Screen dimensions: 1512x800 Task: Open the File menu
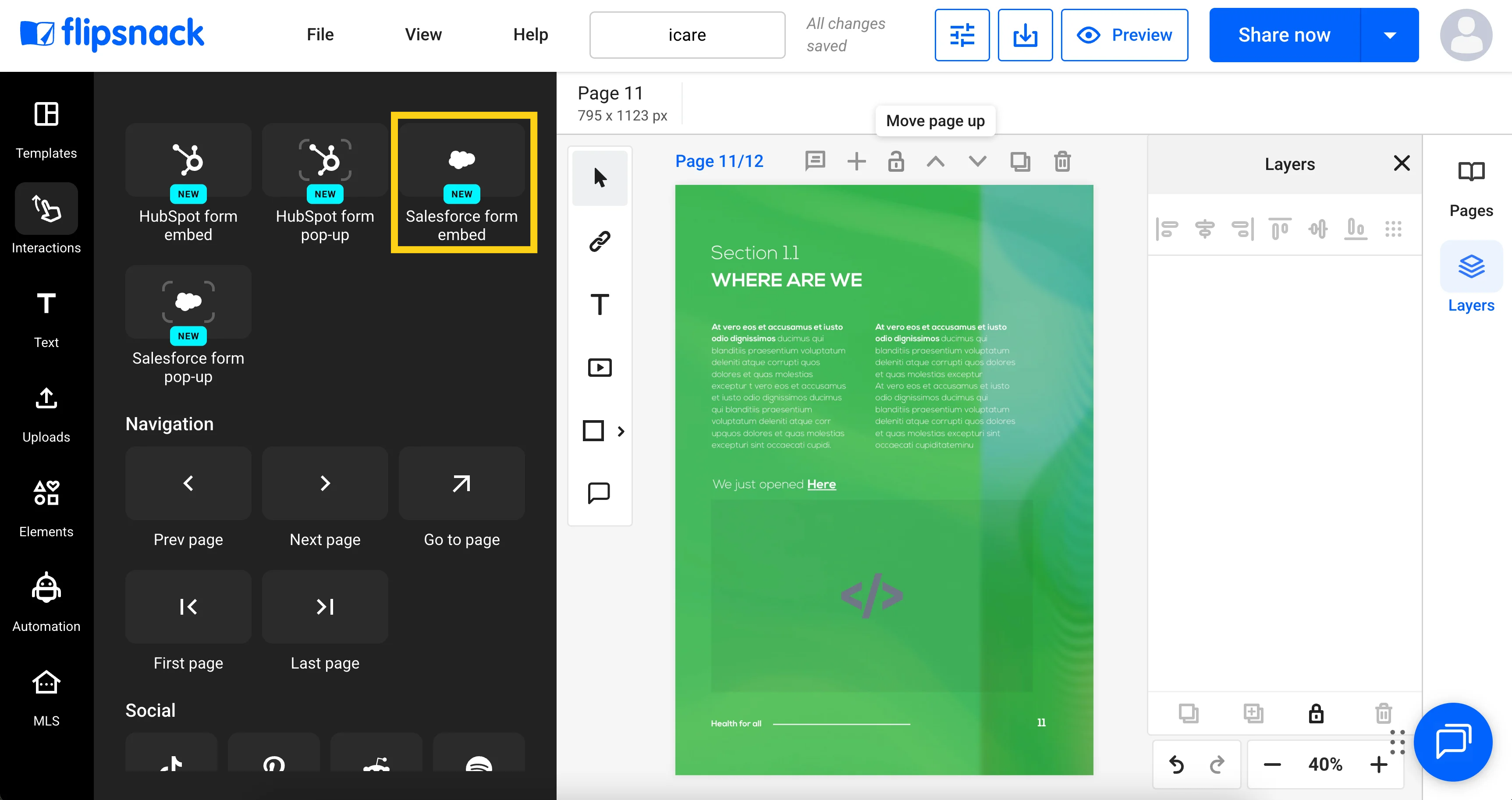pyautogui.click(x=320, y=35)
